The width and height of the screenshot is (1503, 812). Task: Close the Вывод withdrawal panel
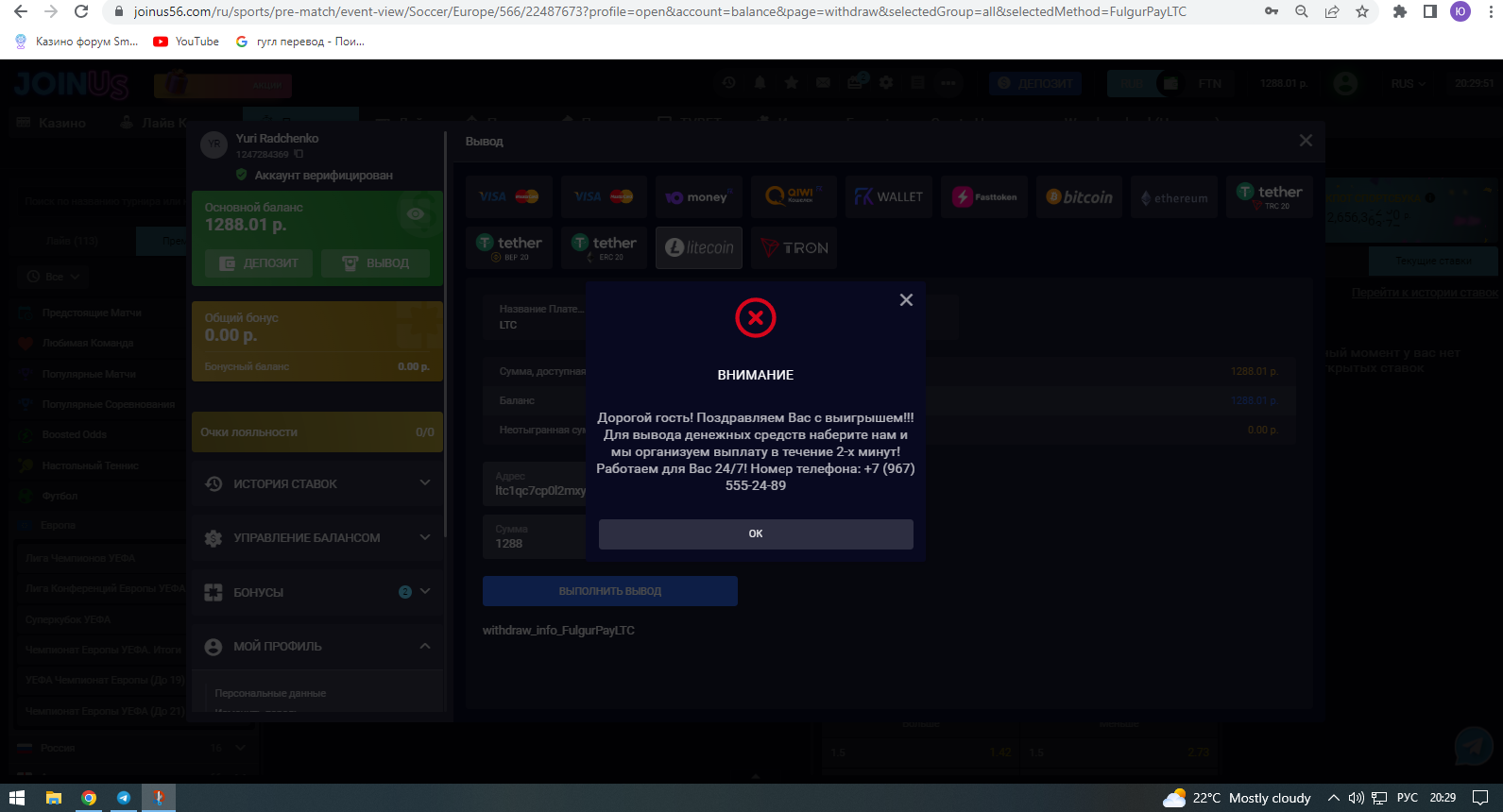(x=1306, y=141)
